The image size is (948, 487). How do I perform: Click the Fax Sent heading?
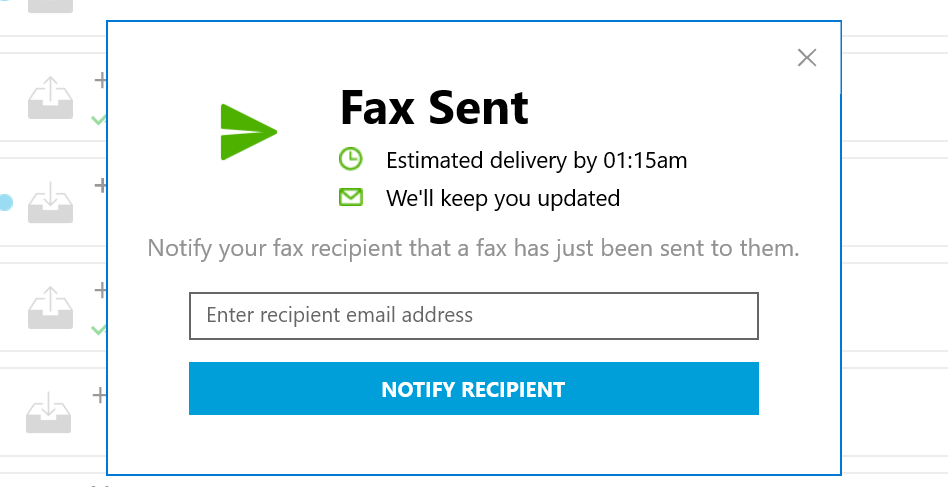pos(434,108)
